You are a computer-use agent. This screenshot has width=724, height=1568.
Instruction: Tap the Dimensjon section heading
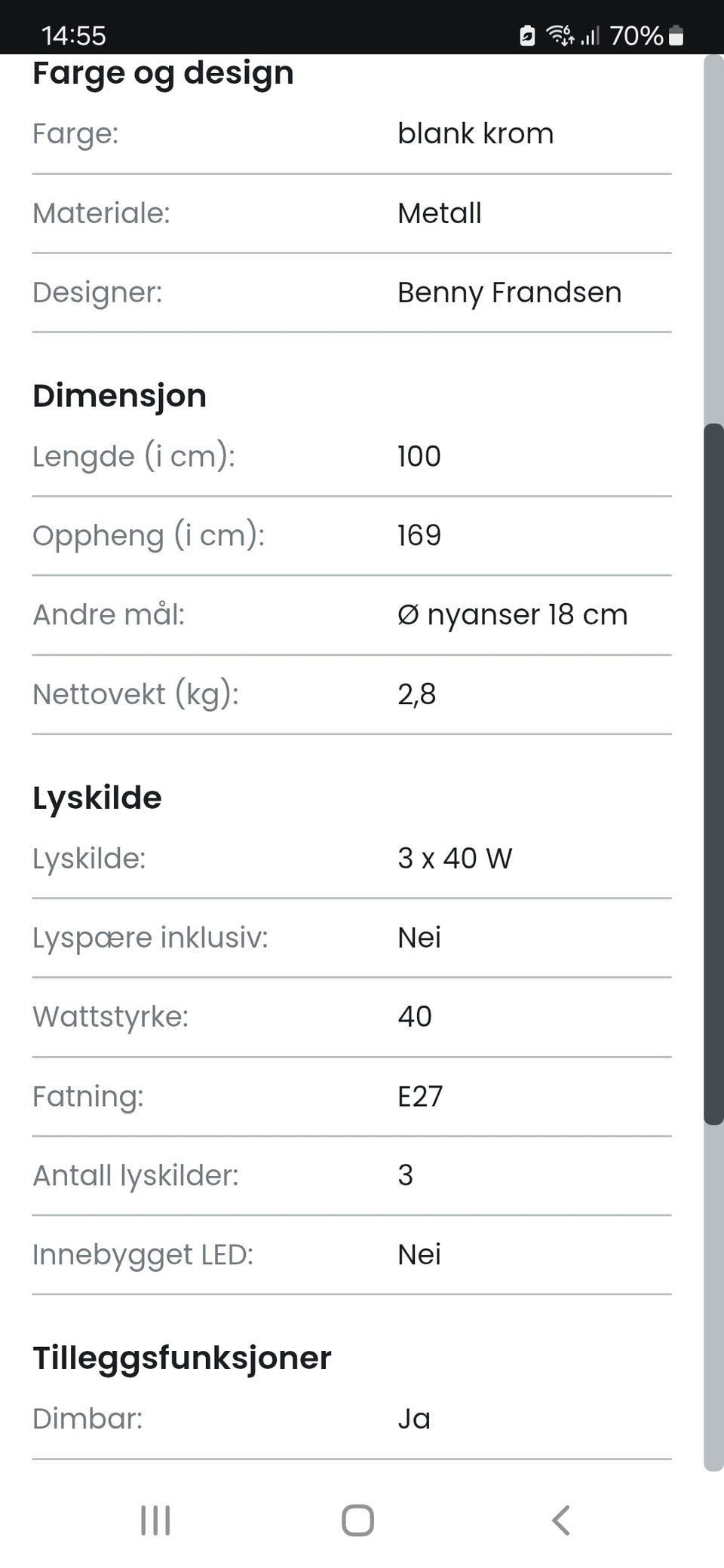(119, 396)
